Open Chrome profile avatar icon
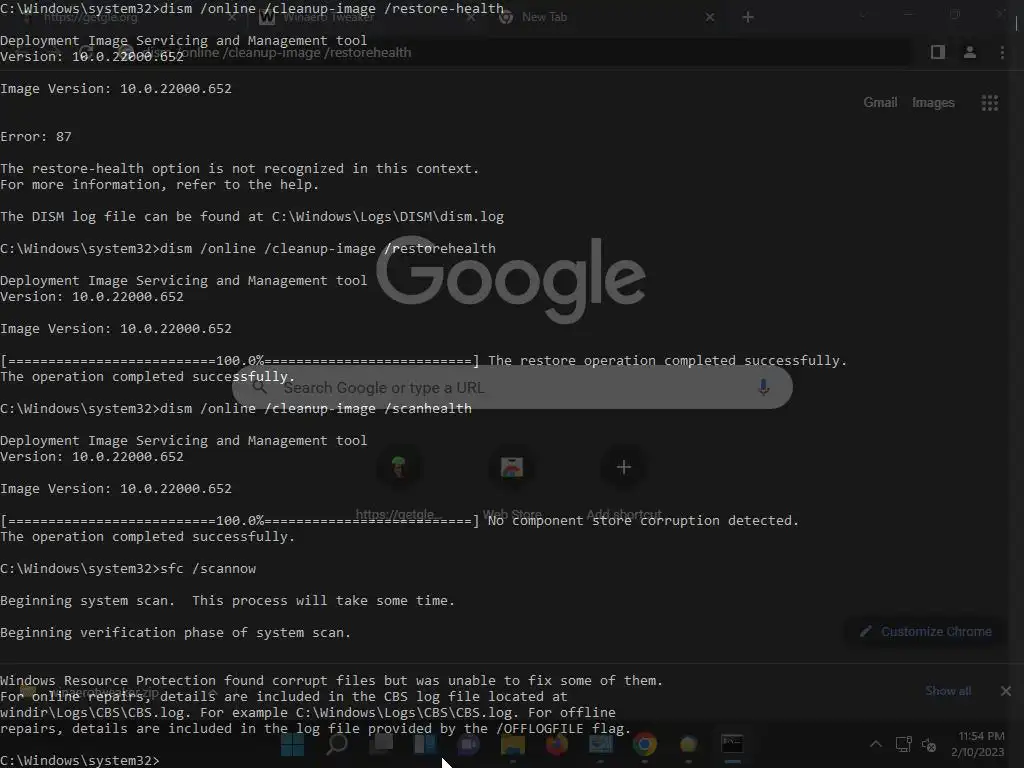1024x768 pixels. click(x=970, y=52)
